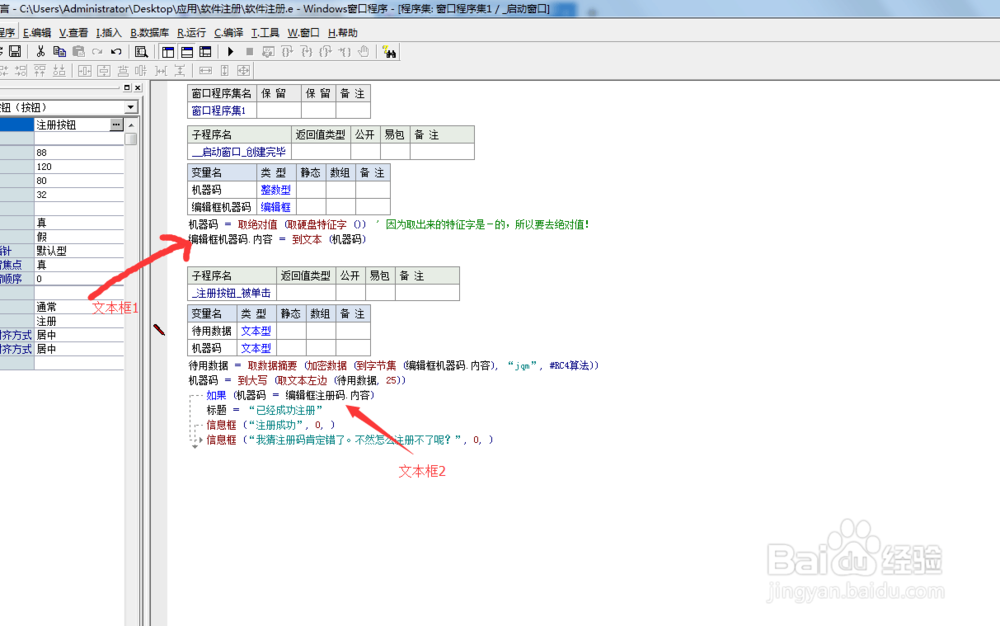Open the W.窗口 menu
Viewport: 1000px width, 626px height.
303,33
